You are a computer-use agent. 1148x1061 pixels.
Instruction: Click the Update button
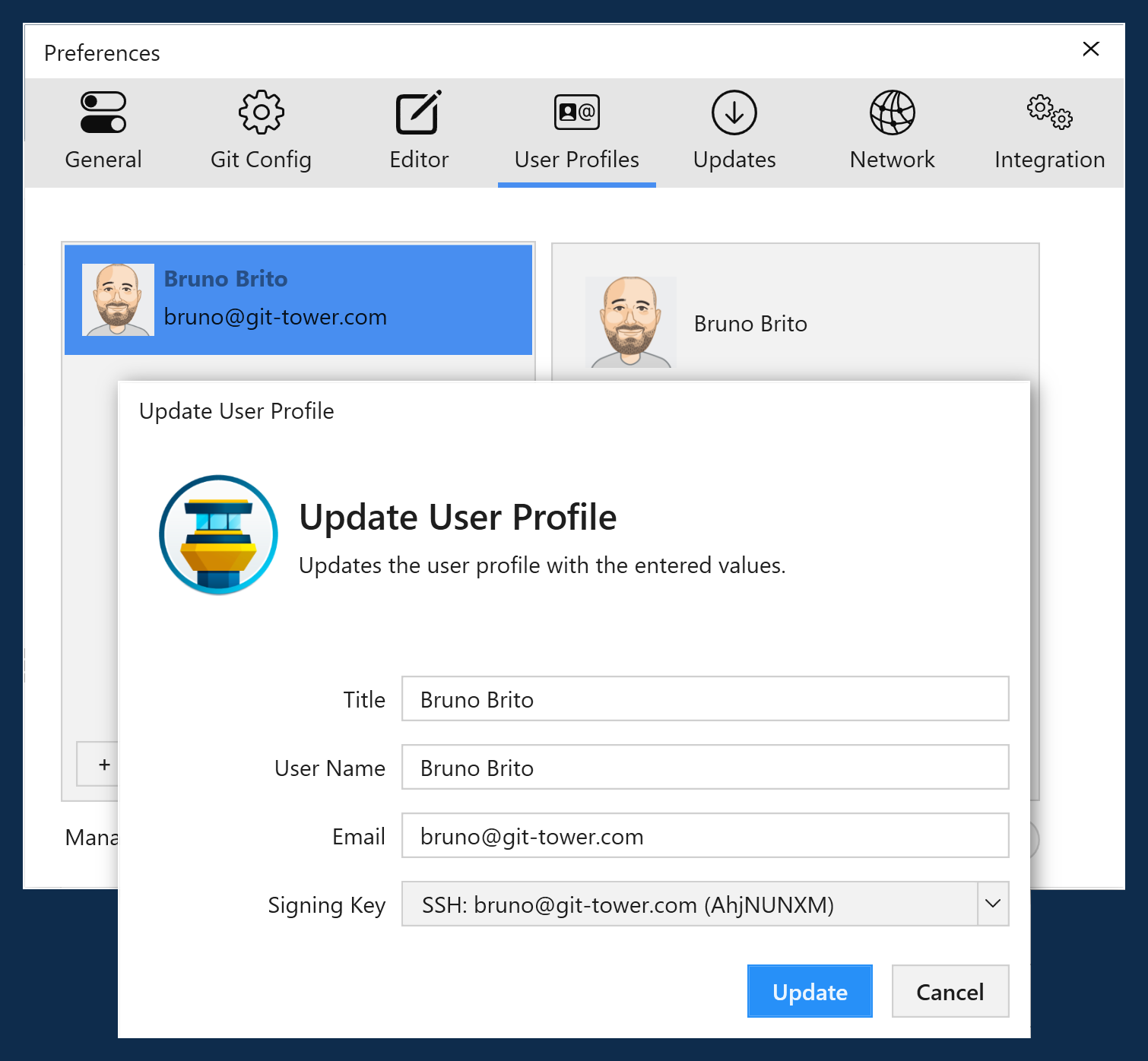pos(809,991)
